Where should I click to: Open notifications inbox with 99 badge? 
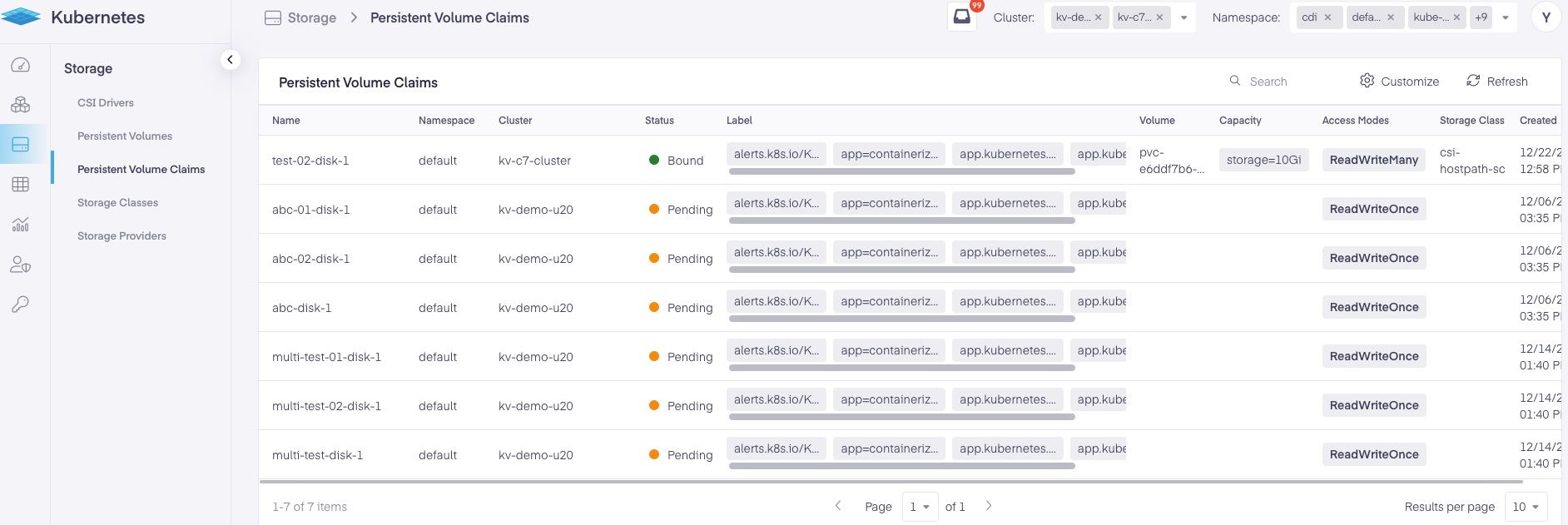pos(962,17)
